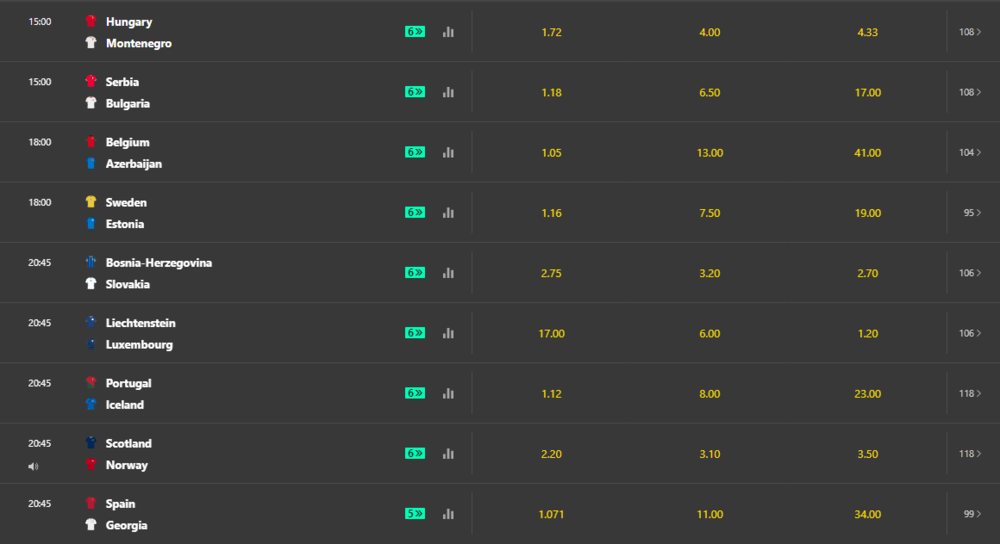Screen dimensions: 1000x544
Task: Click the speaker audio icon under Scotland match time
Action: coord(33,466)
